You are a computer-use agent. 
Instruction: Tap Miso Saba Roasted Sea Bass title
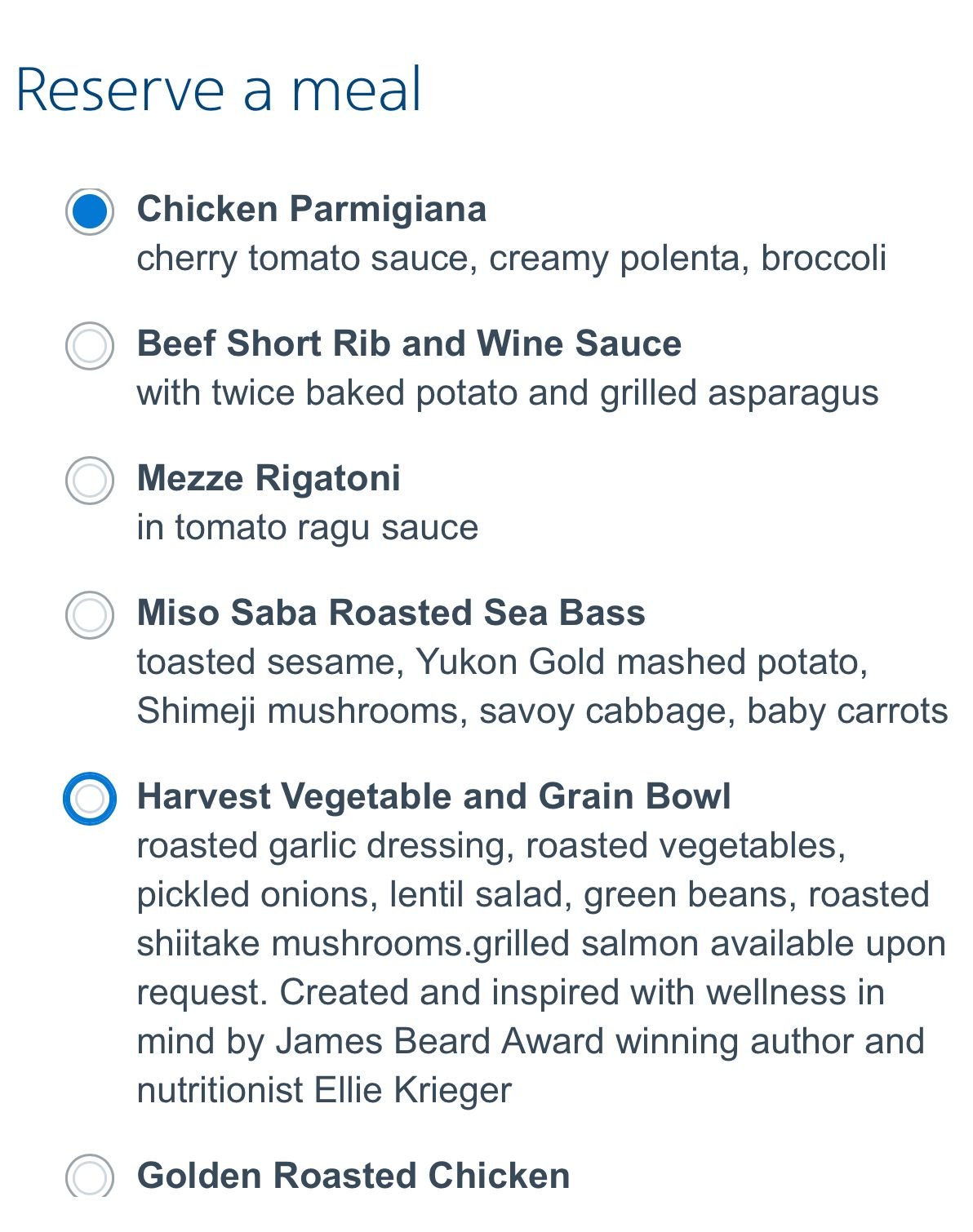[390, 613]
